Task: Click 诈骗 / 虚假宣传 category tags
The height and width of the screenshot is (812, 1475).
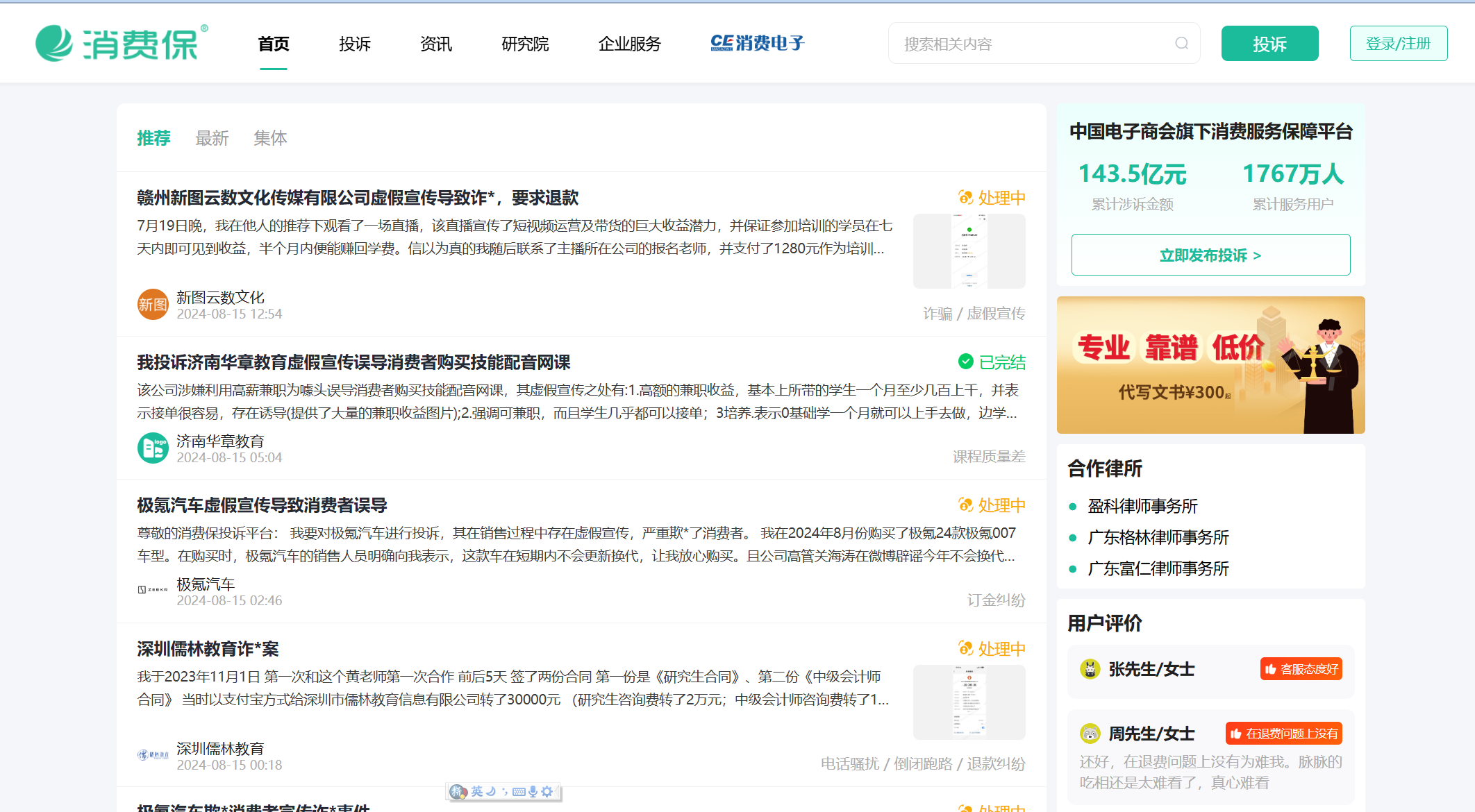Action: tap(974, 314)
